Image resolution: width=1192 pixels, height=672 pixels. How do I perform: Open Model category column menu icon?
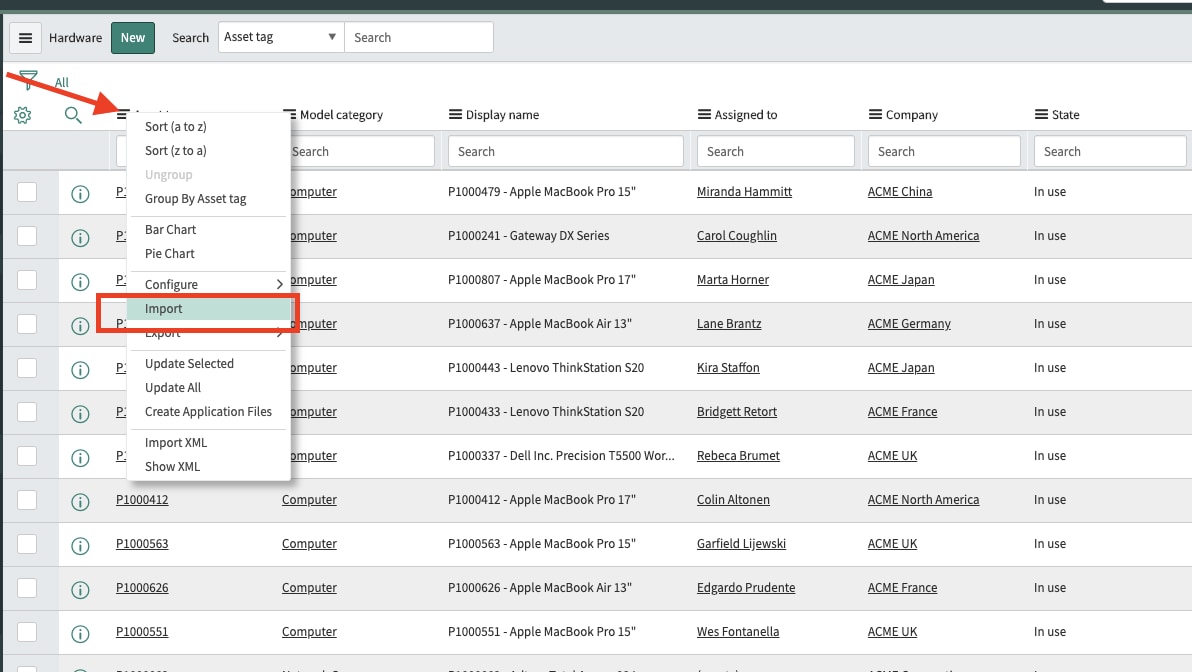290,115
